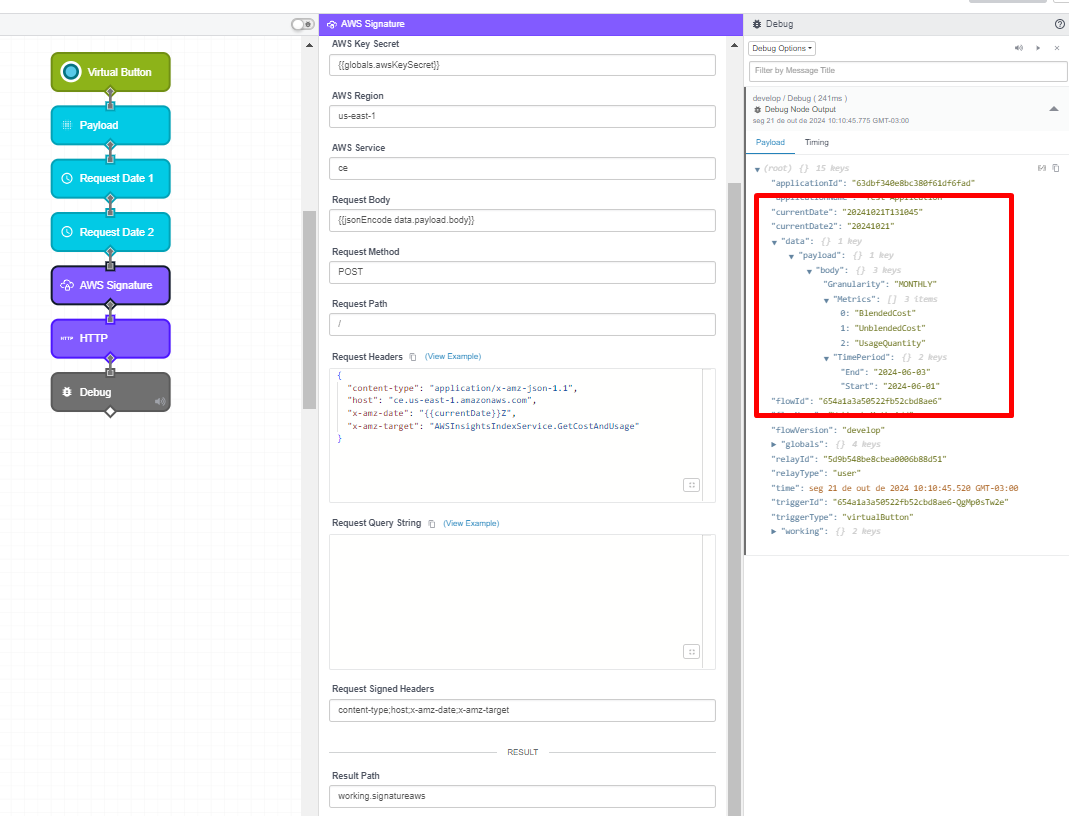The image size is (1069, 816).
Task: Click the Result Path field
Action: (522, 796)
